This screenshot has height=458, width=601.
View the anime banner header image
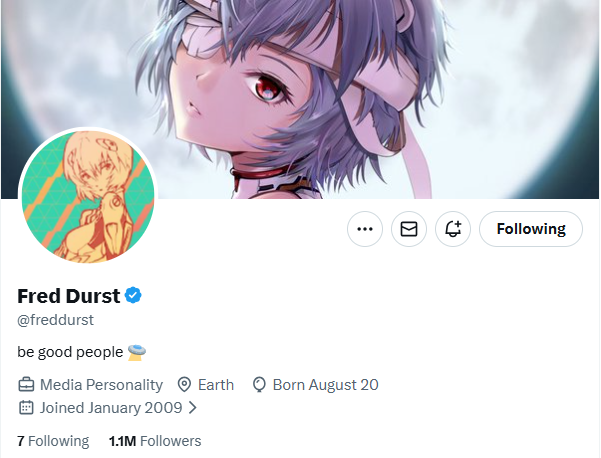point(300,99)
